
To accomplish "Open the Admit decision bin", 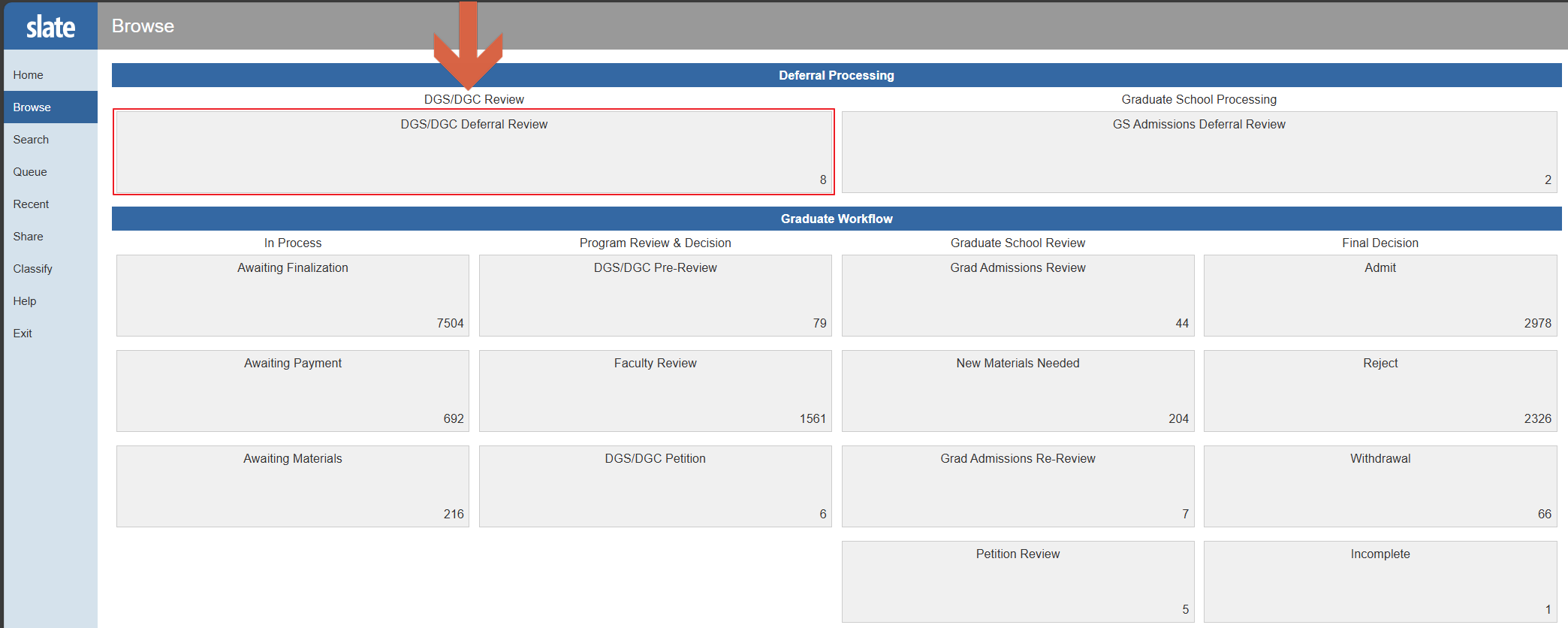I will point(1380,295).
